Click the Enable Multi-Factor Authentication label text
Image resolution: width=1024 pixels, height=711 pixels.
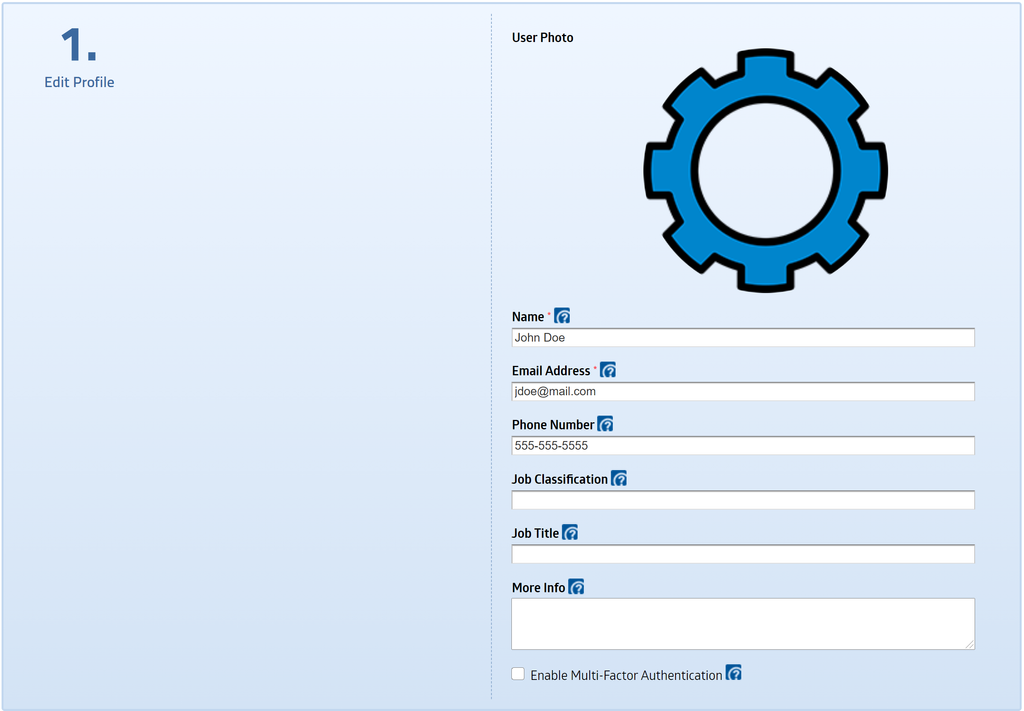626,675
